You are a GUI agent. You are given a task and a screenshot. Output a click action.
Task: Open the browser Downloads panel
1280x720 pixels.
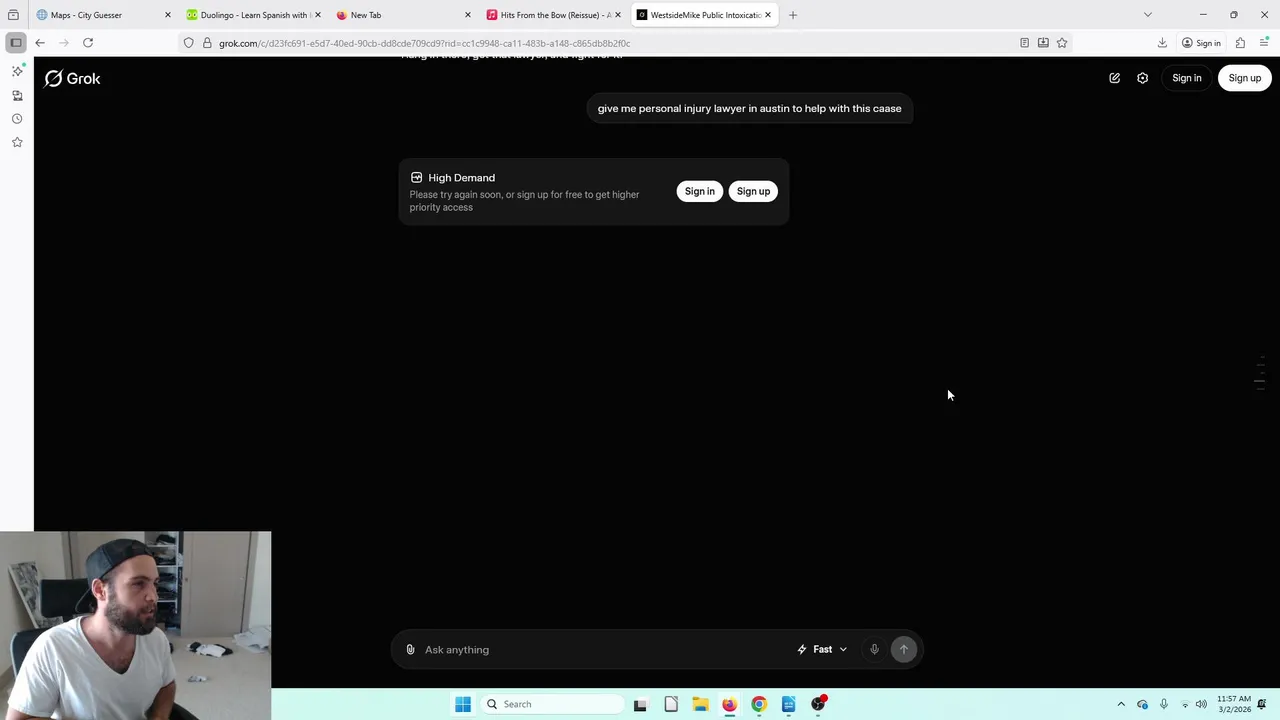pyautogui.click(x=1162, y=43)
